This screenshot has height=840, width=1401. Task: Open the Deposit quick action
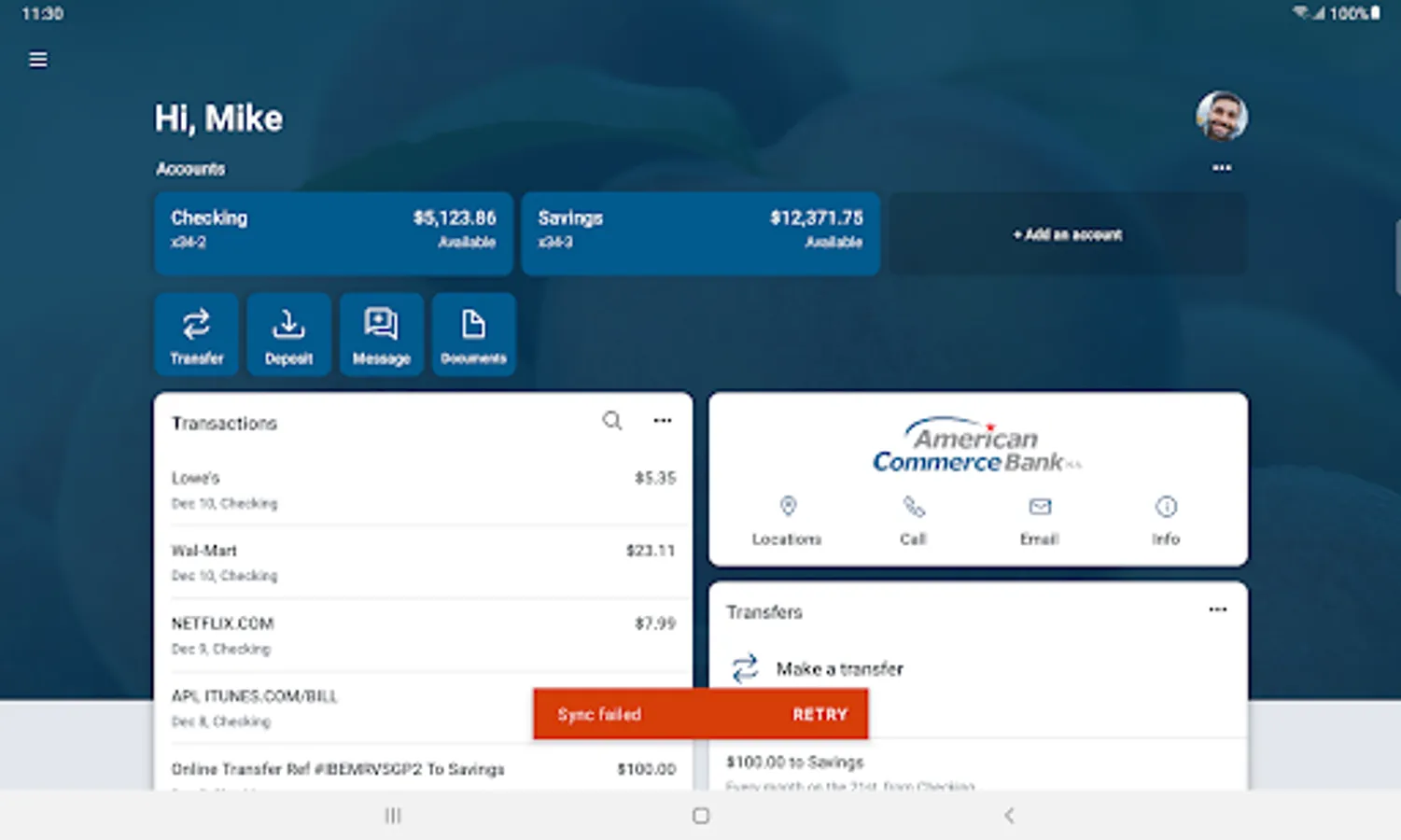click(288, 334)
